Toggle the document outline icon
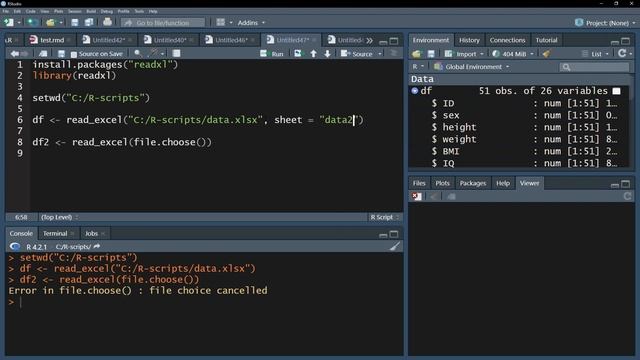Image resolution: width=640 pixels, height=360 pixels. click(393, 53)
